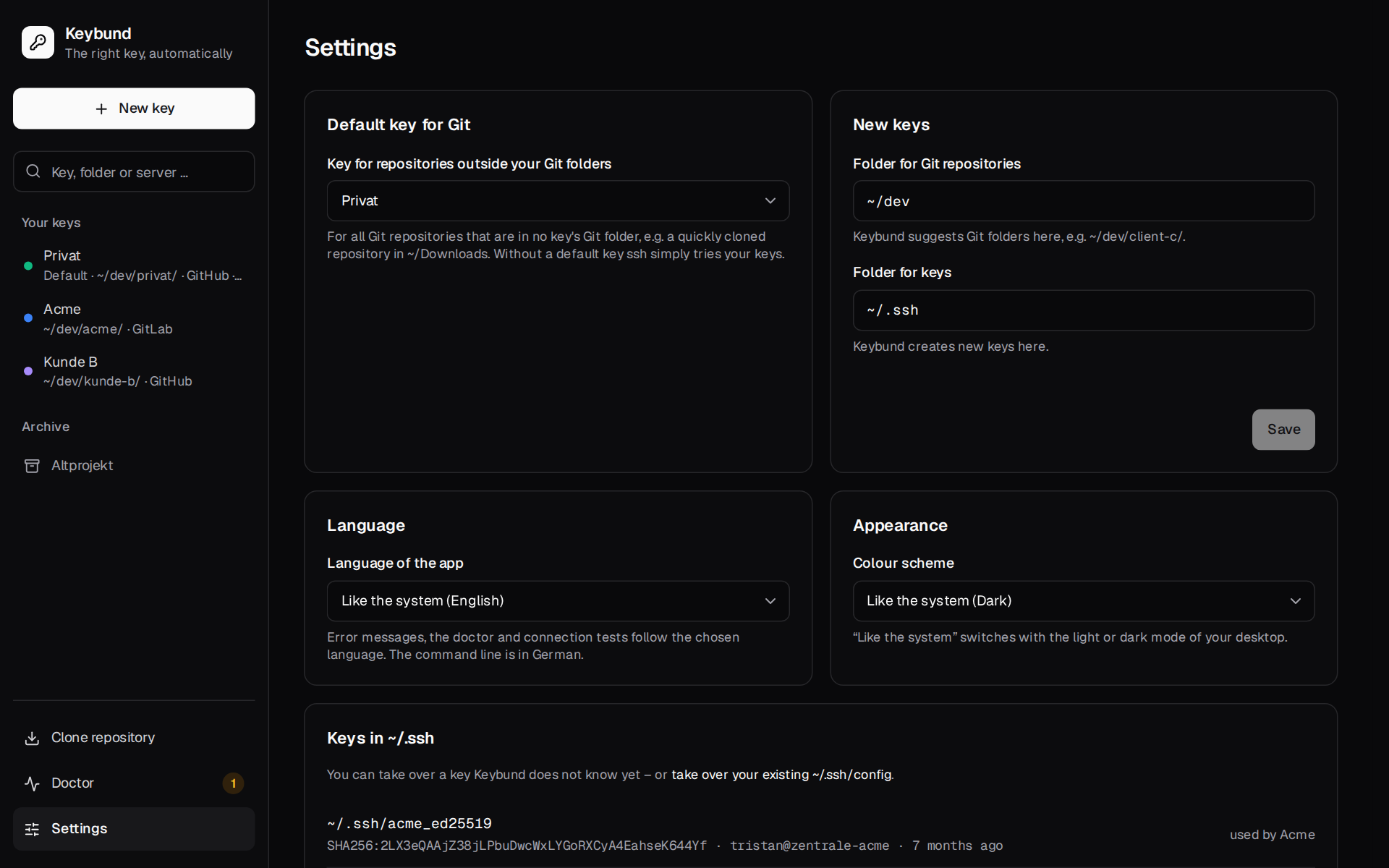
Task: Focus the Key, folder or server search field
Action: pyautogui.click(x=134, y=171)
